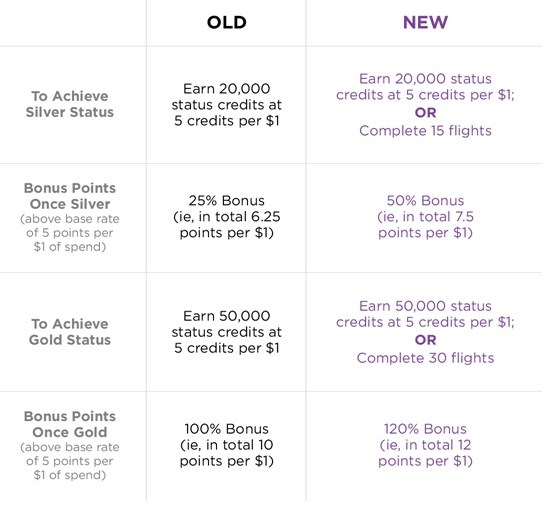Select the To Achieve Silver Status label

tap(70, 104)
